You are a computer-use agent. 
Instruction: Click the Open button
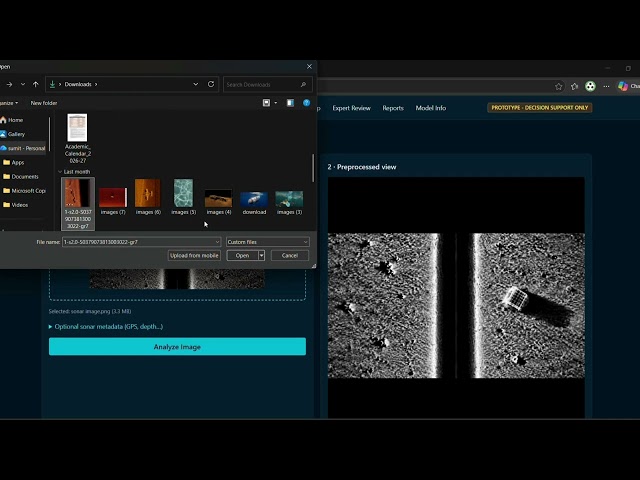tap(242, 256)
